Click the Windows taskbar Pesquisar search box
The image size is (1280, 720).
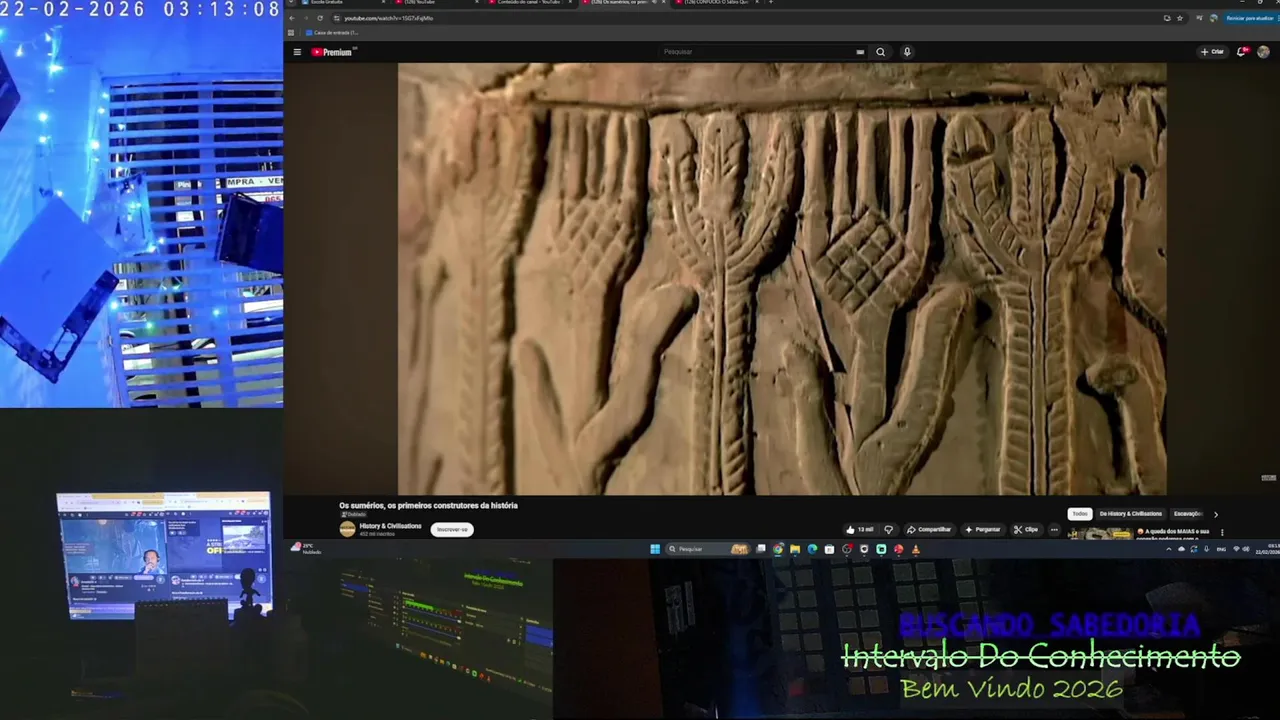click(708, 549)
